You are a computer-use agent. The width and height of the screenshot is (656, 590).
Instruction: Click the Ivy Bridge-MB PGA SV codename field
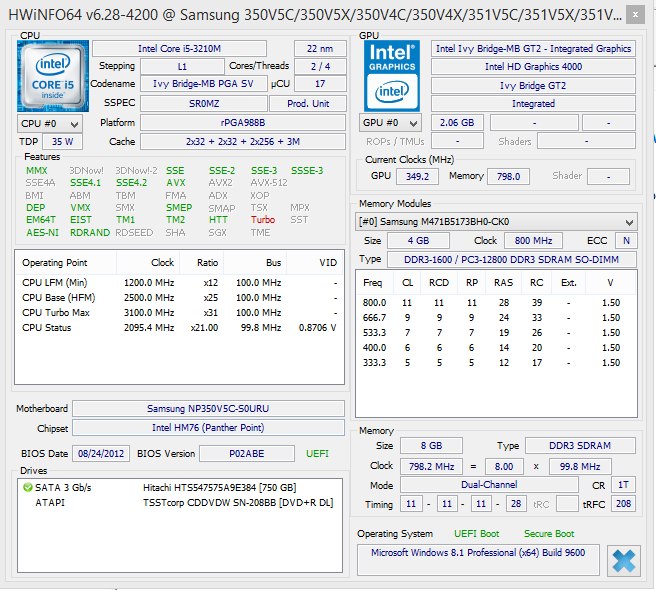(x=203, y=84)
